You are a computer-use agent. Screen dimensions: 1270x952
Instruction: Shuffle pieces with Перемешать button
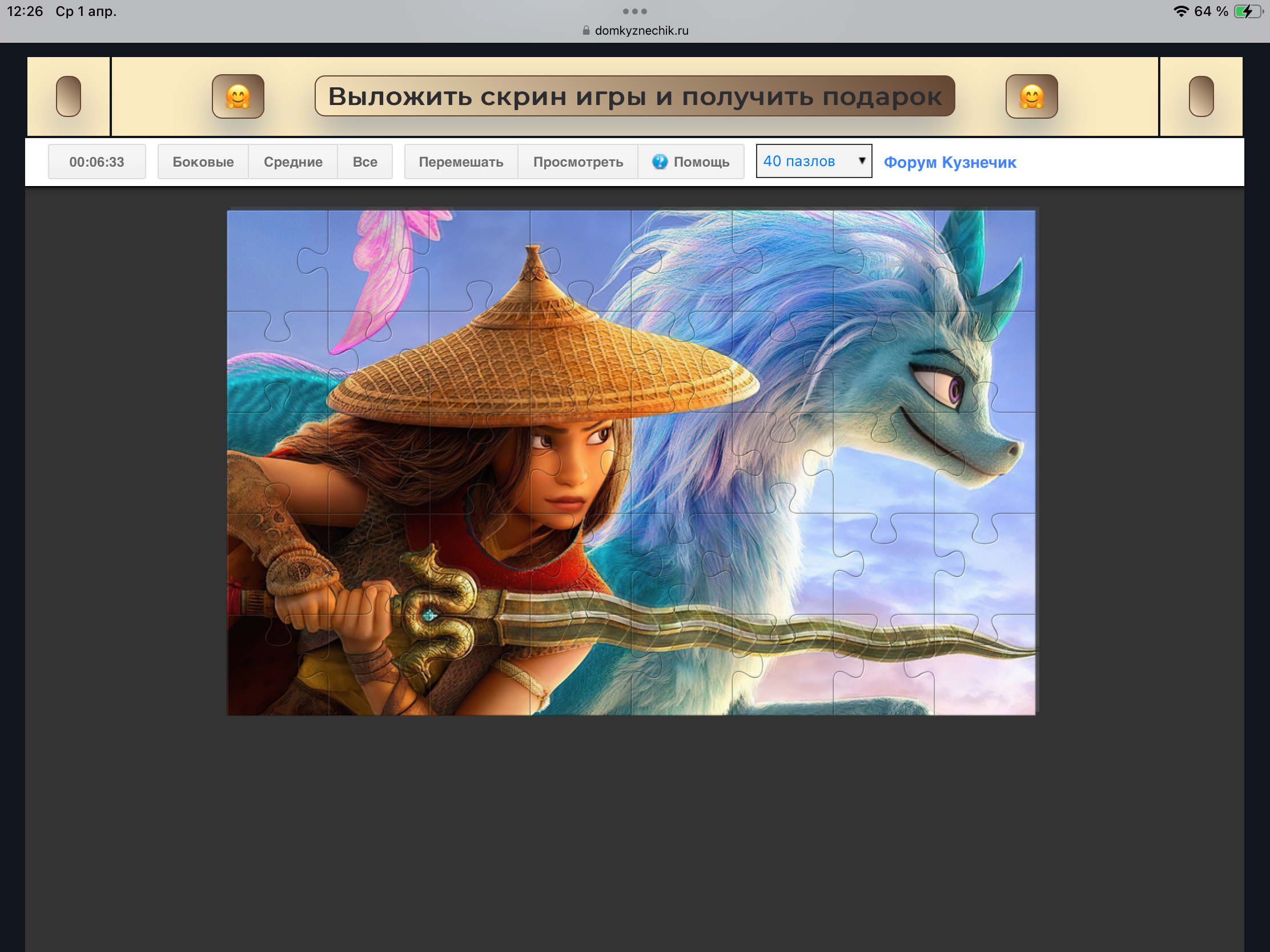click(460, 162)
